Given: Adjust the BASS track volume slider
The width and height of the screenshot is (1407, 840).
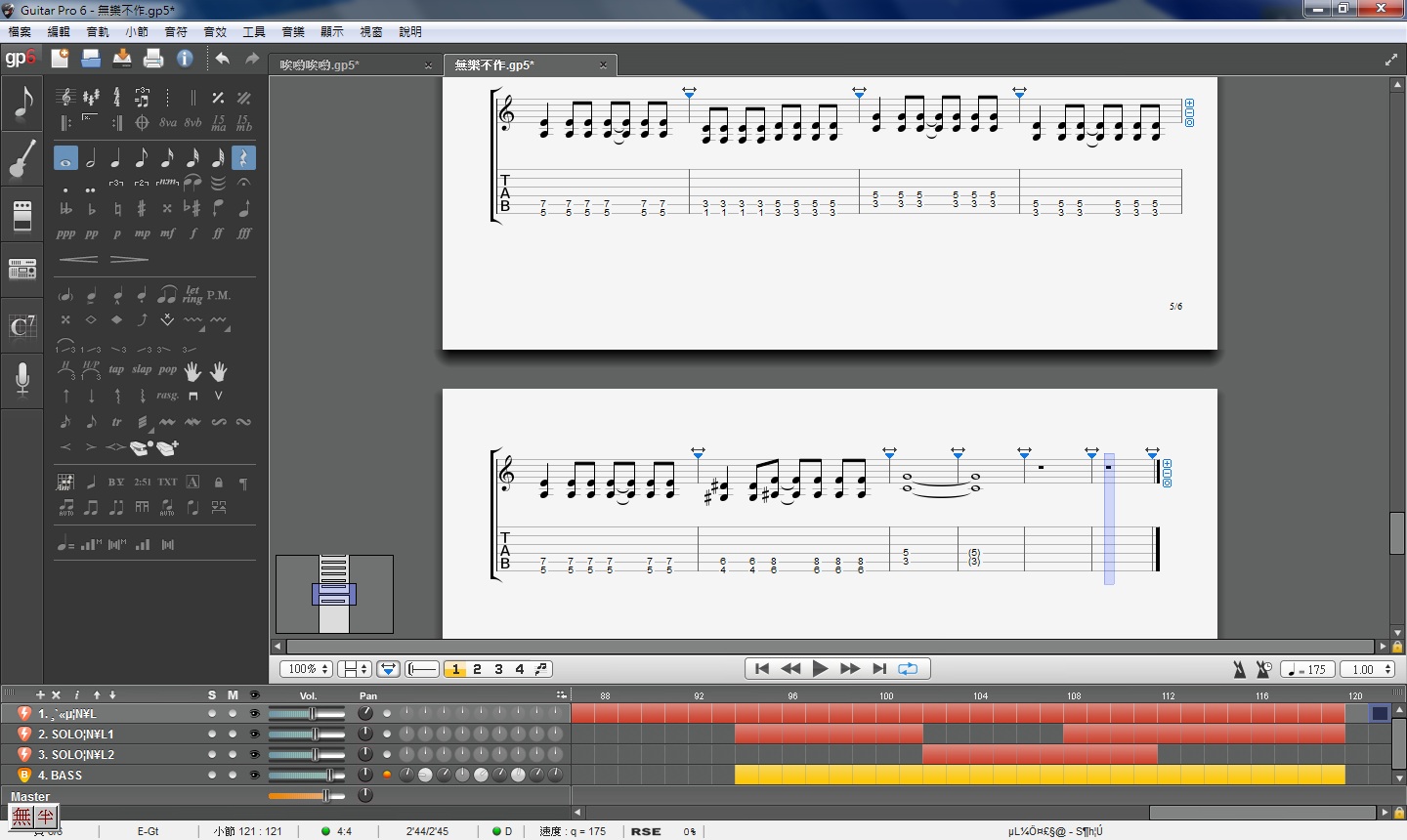Looking at the screenshot, I should click(x=307, y=775).
